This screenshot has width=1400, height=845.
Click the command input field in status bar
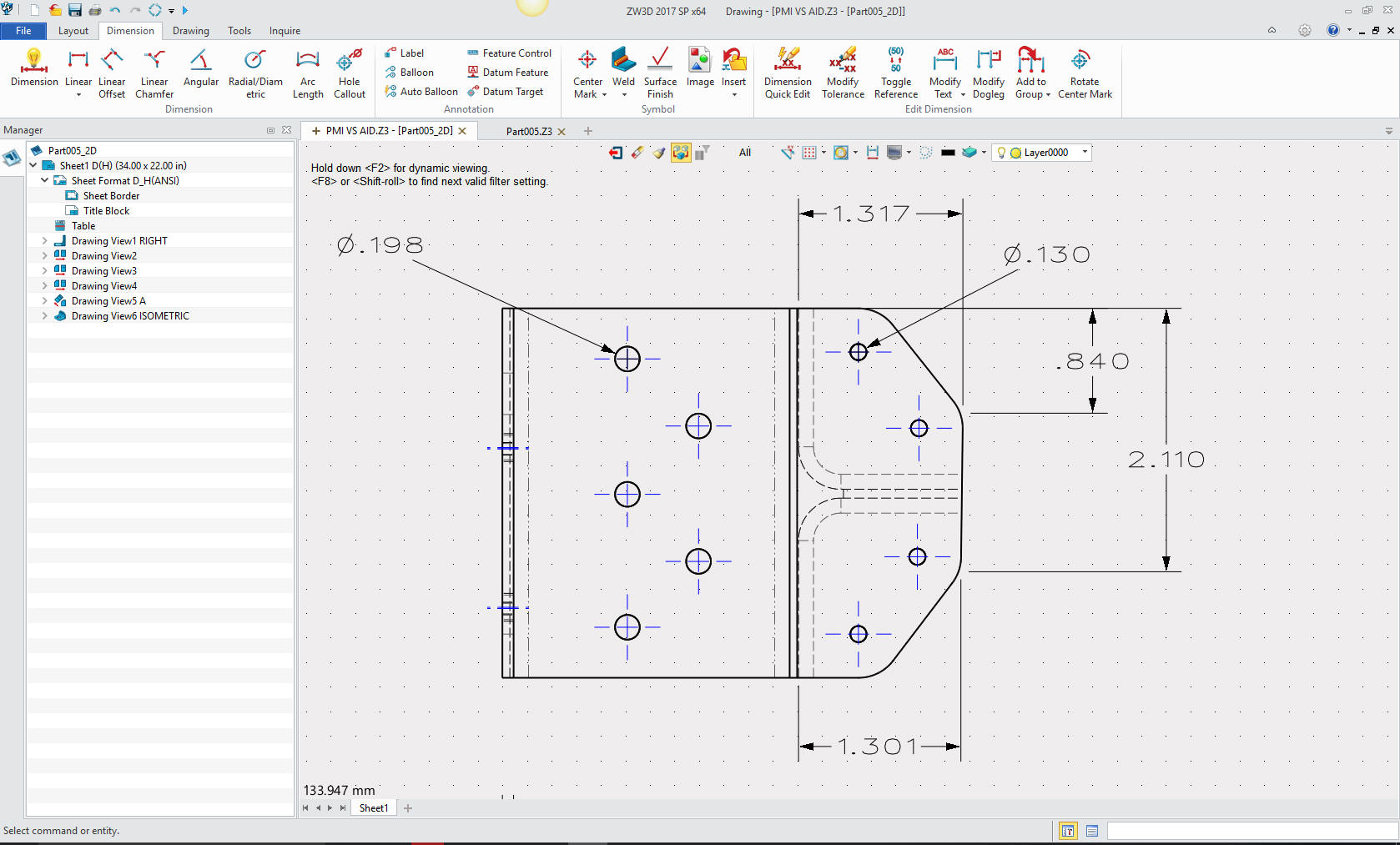click(x=1252, y=831)
